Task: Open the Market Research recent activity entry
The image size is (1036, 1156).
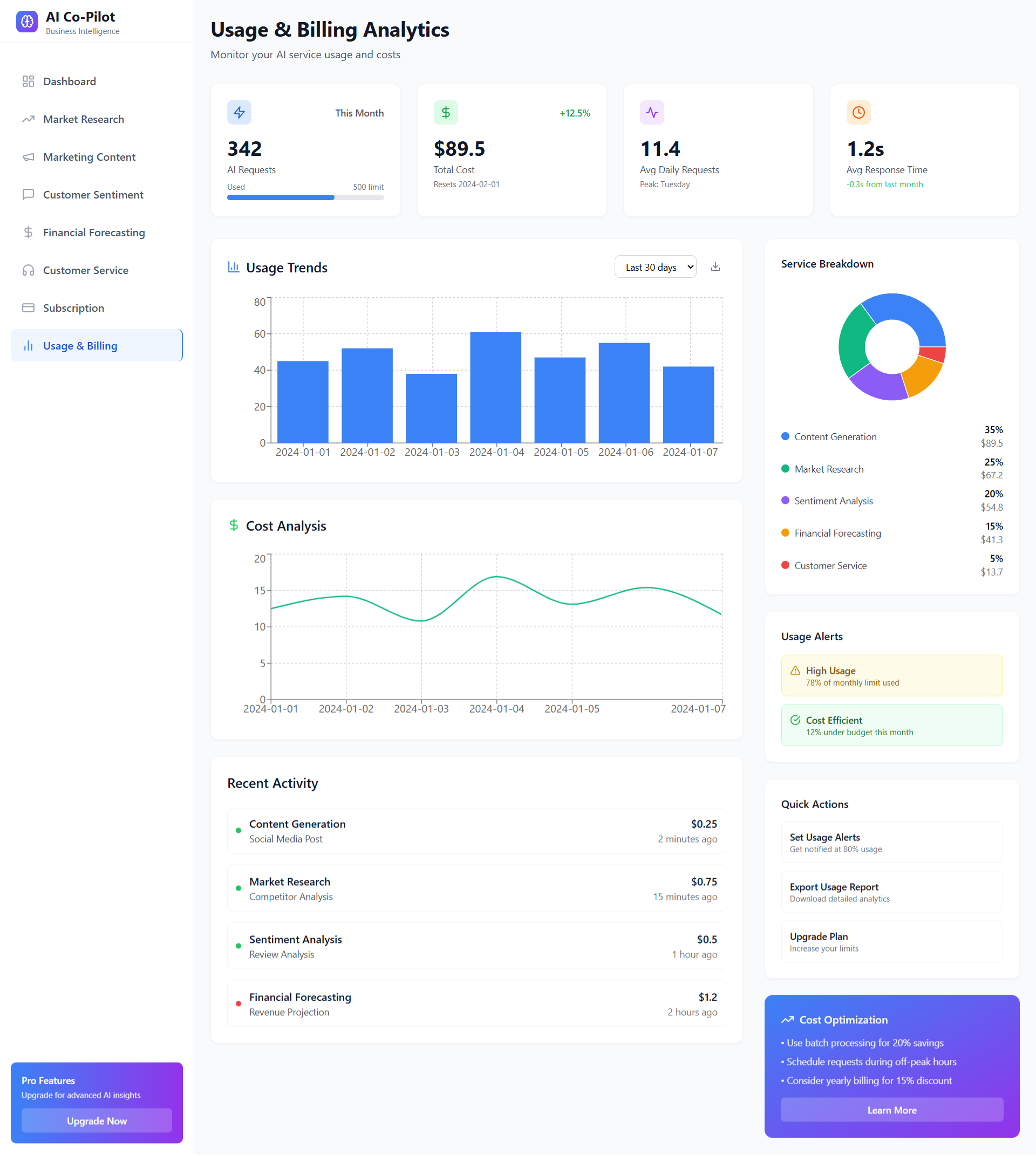Action: (x=476, y=889)
